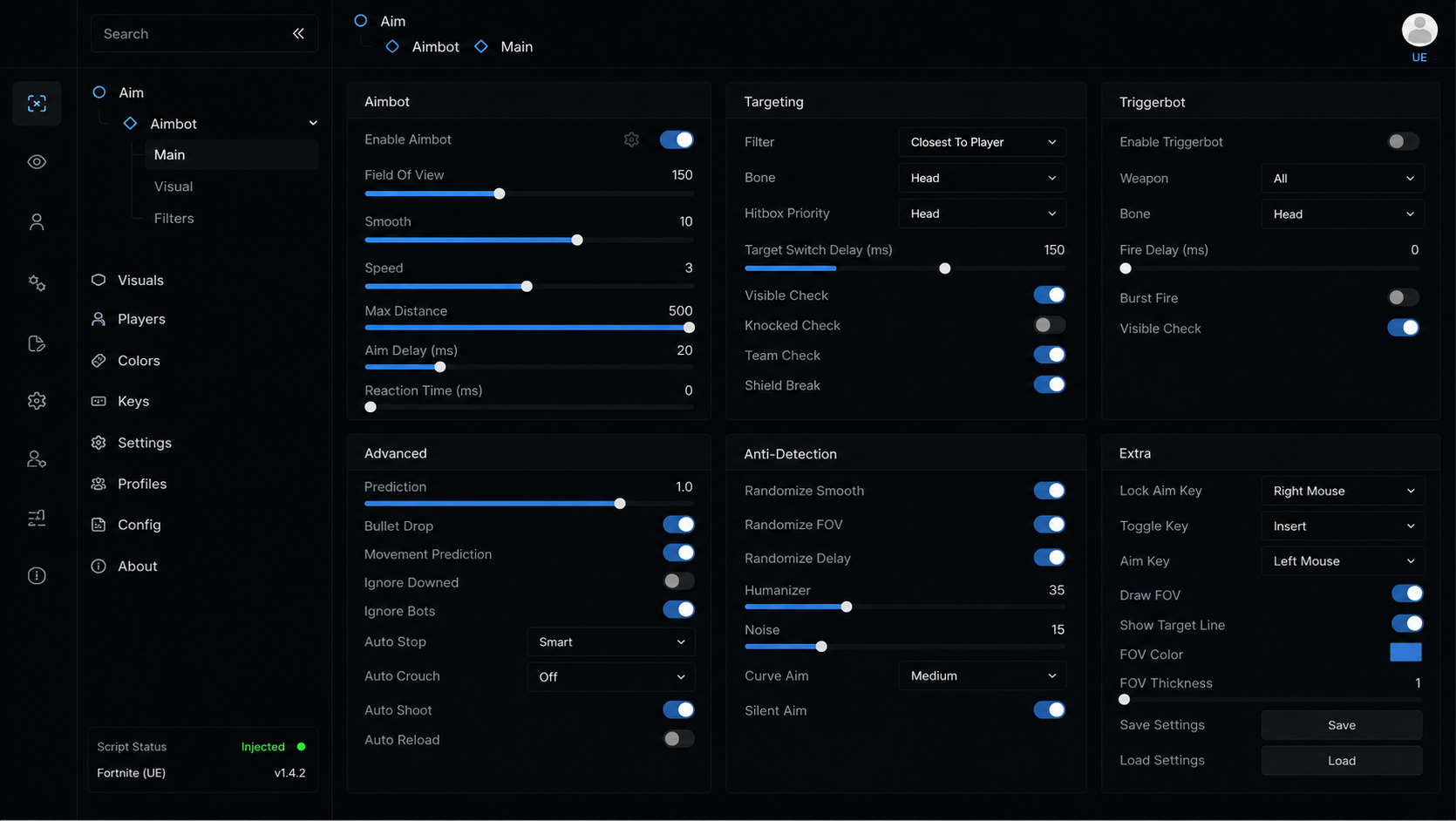The image size is (1456, 821).
Task: Go to the Main breadcrumb at top
Action: pos(516,47)
